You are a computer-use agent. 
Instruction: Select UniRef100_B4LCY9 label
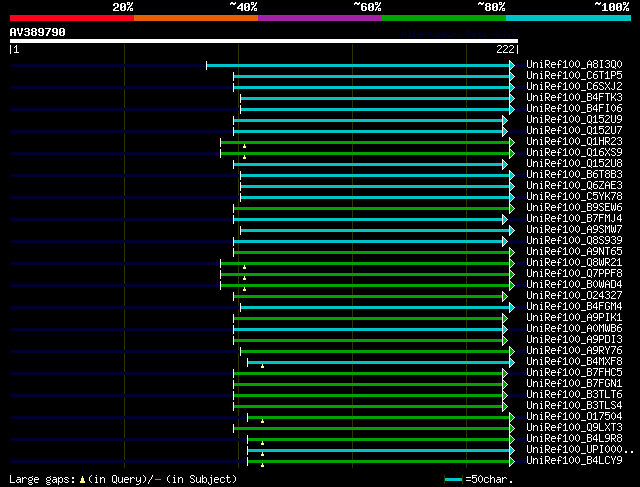tap(574, 461)
